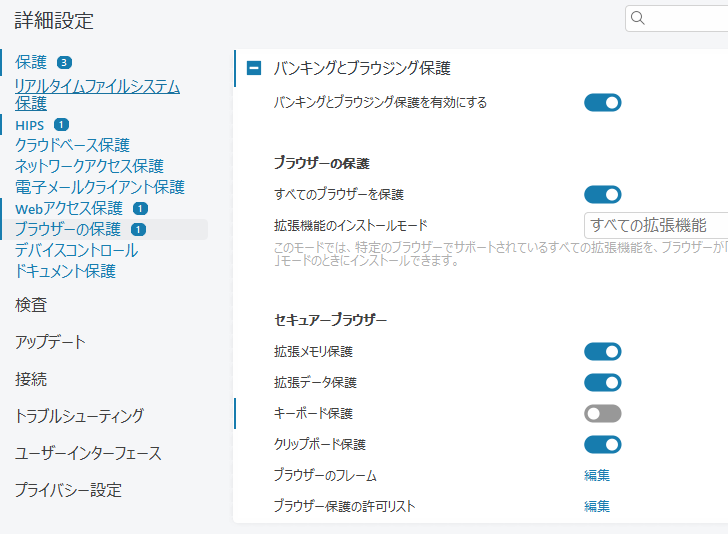
Task: Select ネットワークアクセス保護 in the sidebar
Action: point(89,166)
